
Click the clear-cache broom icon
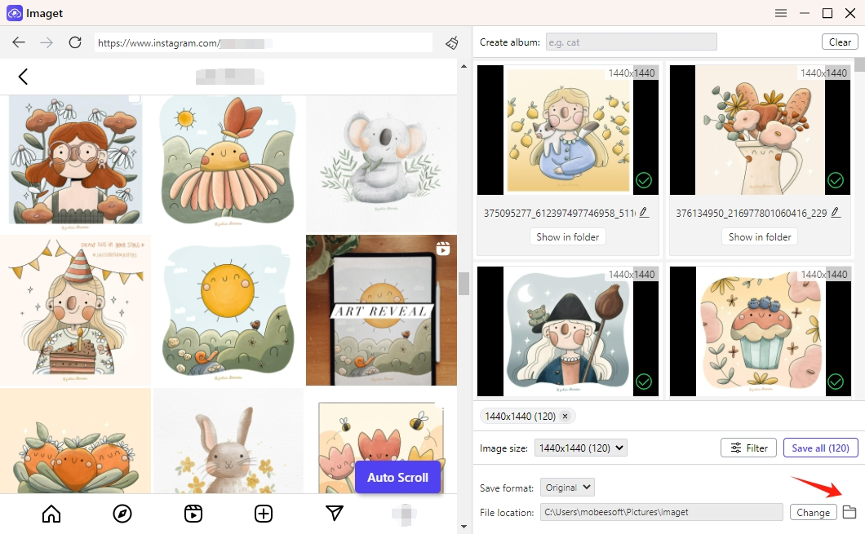coord(452,43)
